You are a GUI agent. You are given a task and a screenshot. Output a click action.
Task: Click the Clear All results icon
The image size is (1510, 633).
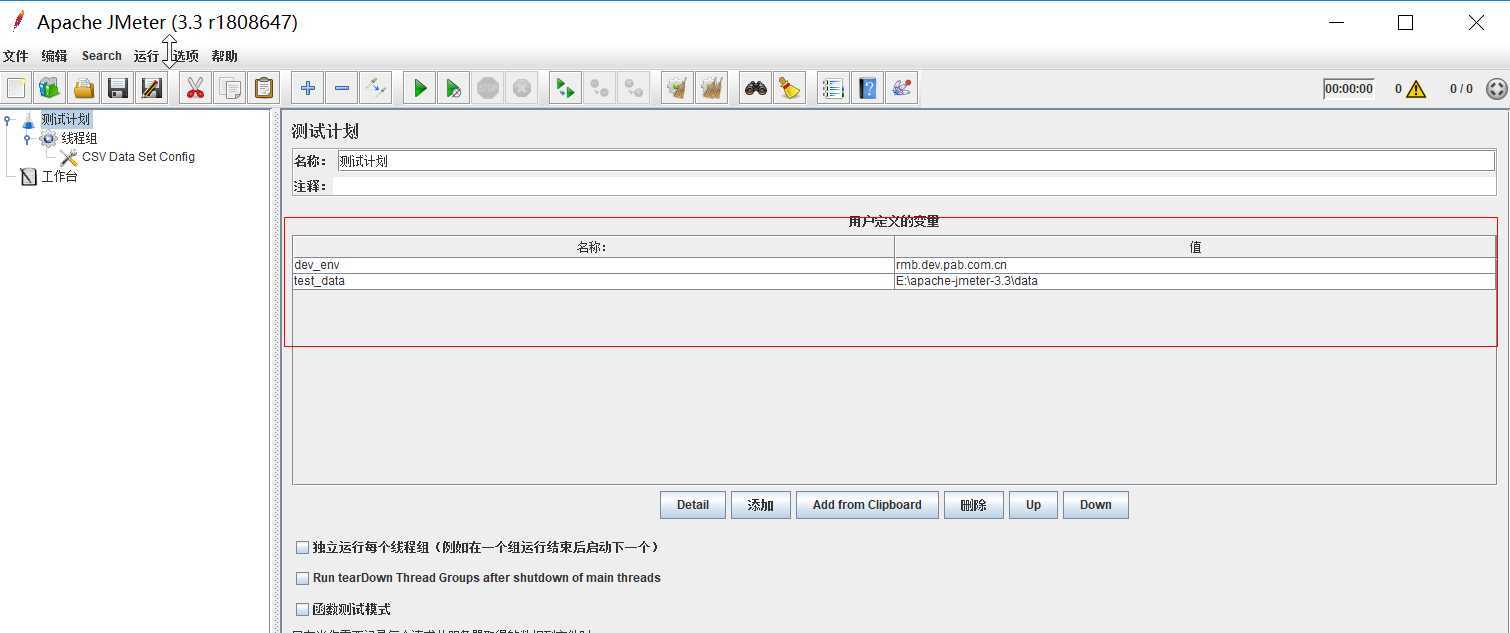coord(712,88)
